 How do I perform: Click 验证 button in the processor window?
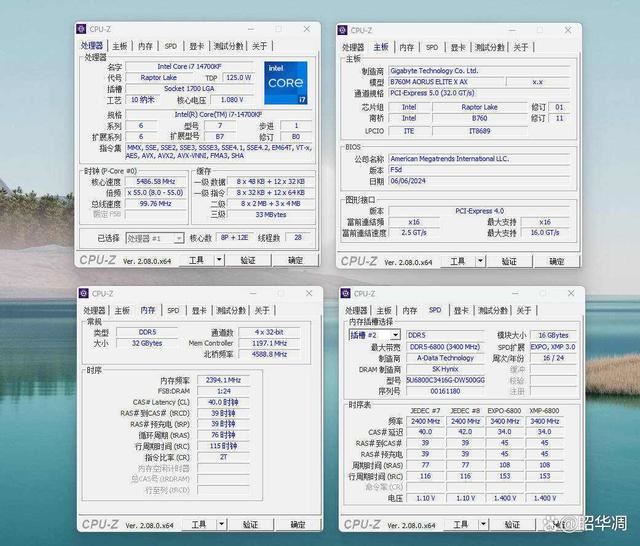248,260
